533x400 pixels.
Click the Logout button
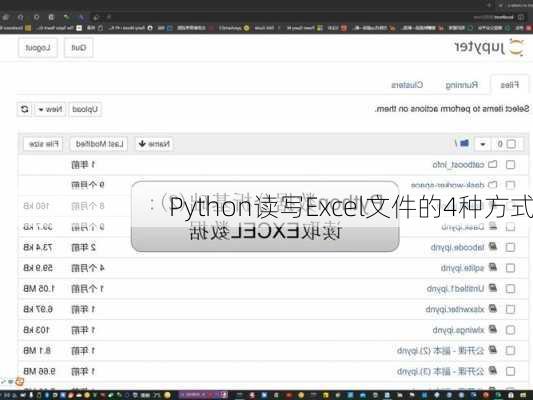click(38, 48)
